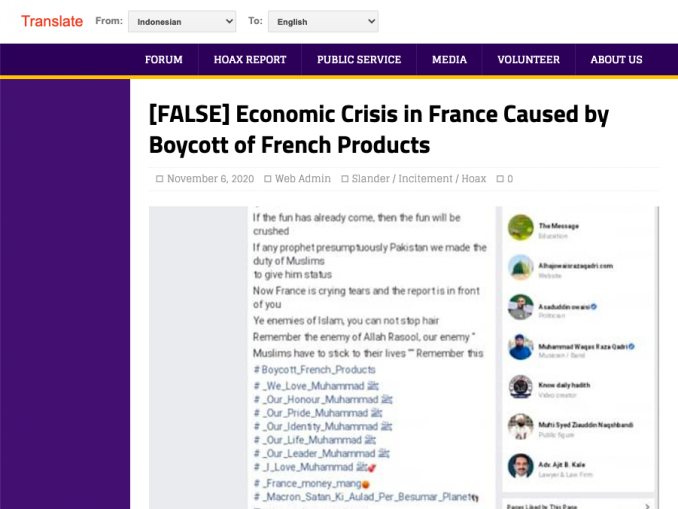This screenshot has width=678, height=509.
Task: Click The Message page avatar
Action: pyautogui.click(x=521, y=227)
